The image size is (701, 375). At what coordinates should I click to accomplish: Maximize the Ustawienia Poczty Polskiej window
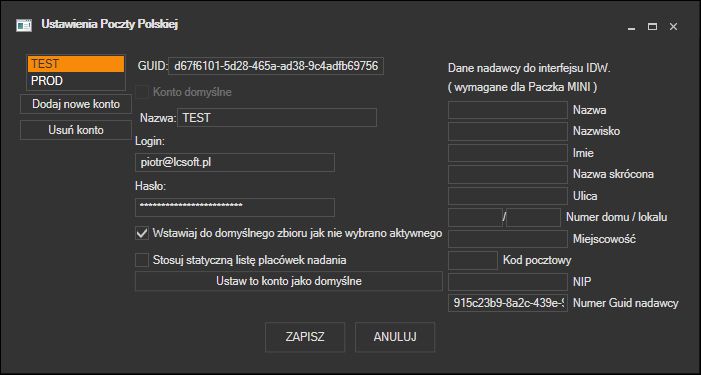[x=652, y=27]
